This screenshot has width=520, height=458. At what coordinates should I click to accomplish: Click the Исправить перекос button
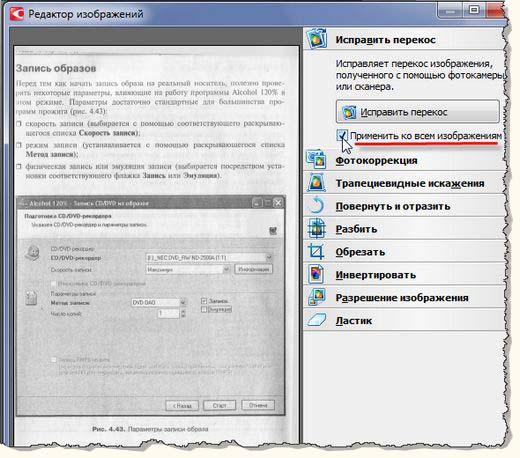(417, 112)
